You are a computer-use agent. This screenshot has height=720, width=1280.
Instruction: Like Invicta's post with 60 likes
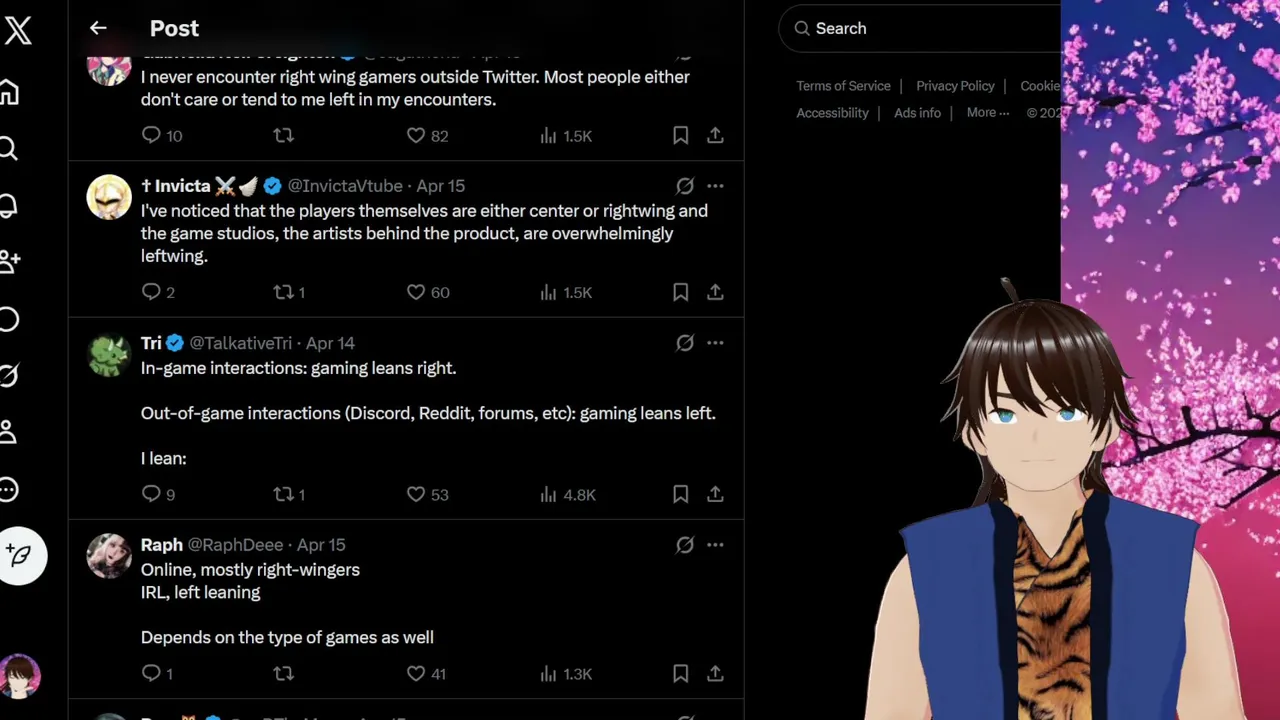(416, 292)
